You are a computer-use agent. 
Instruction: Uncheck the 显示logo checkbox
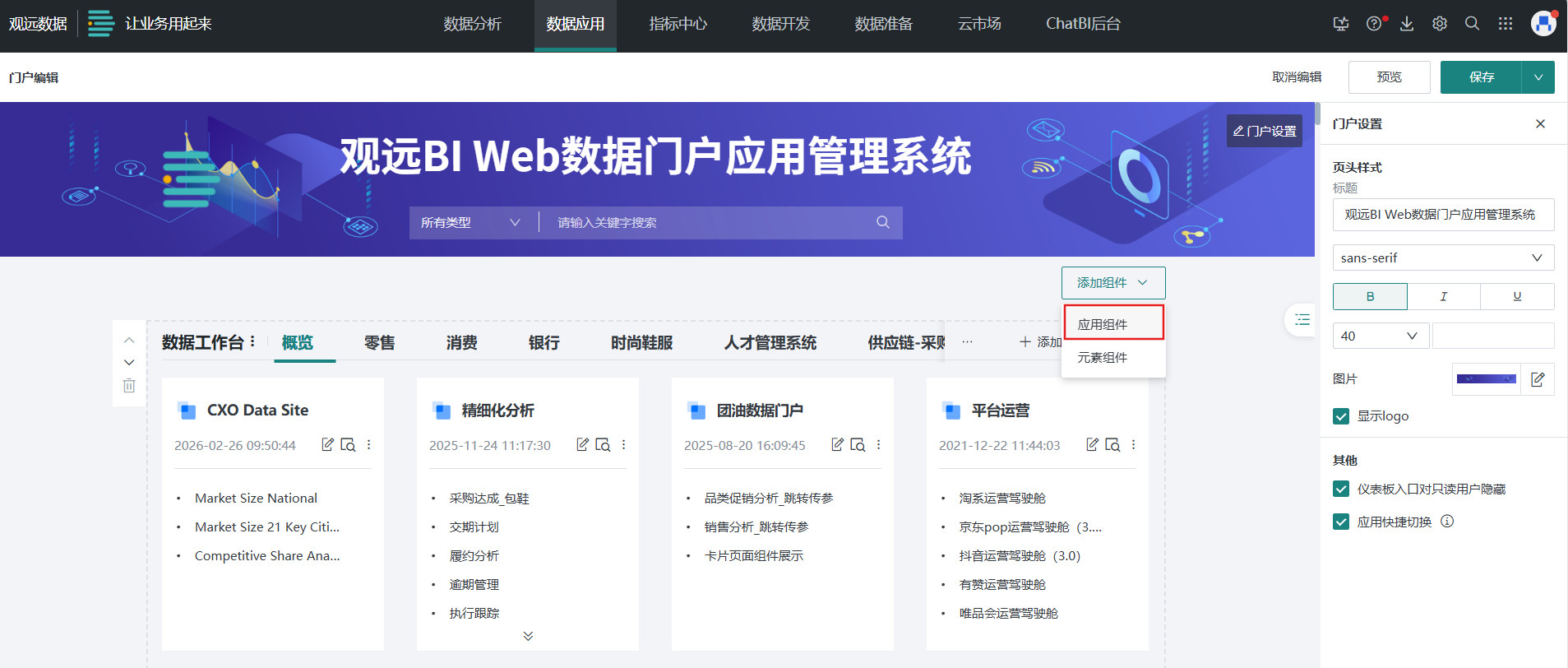[x=1341, y=416]
